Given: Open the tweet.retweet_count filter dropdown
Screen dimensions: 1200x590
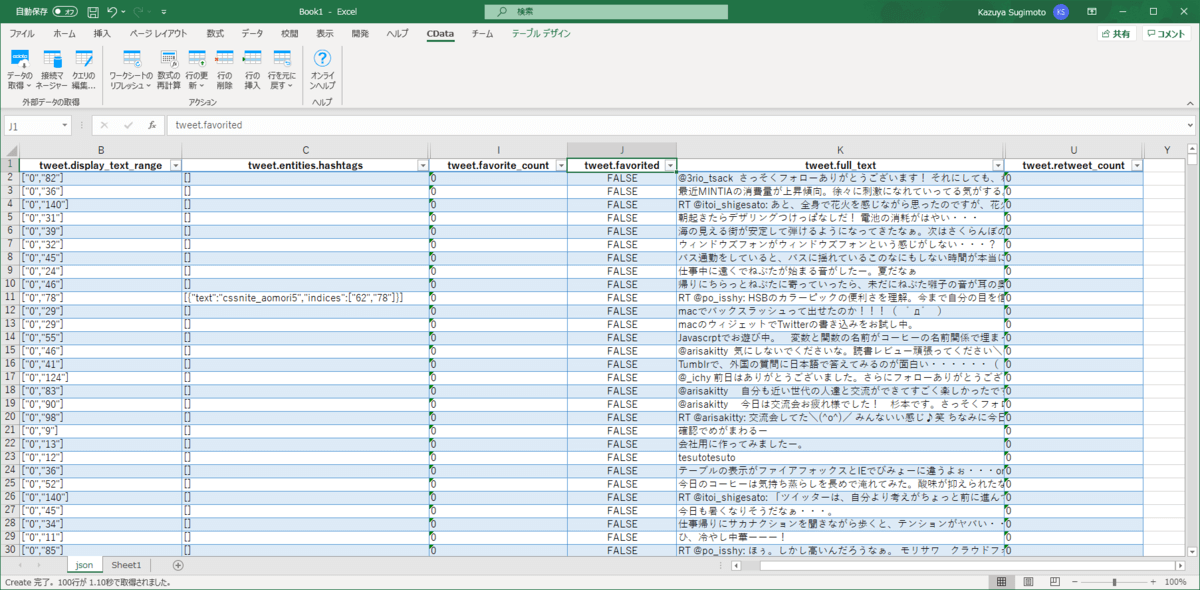Looking at the screenshot, I should click(1137, 165).
